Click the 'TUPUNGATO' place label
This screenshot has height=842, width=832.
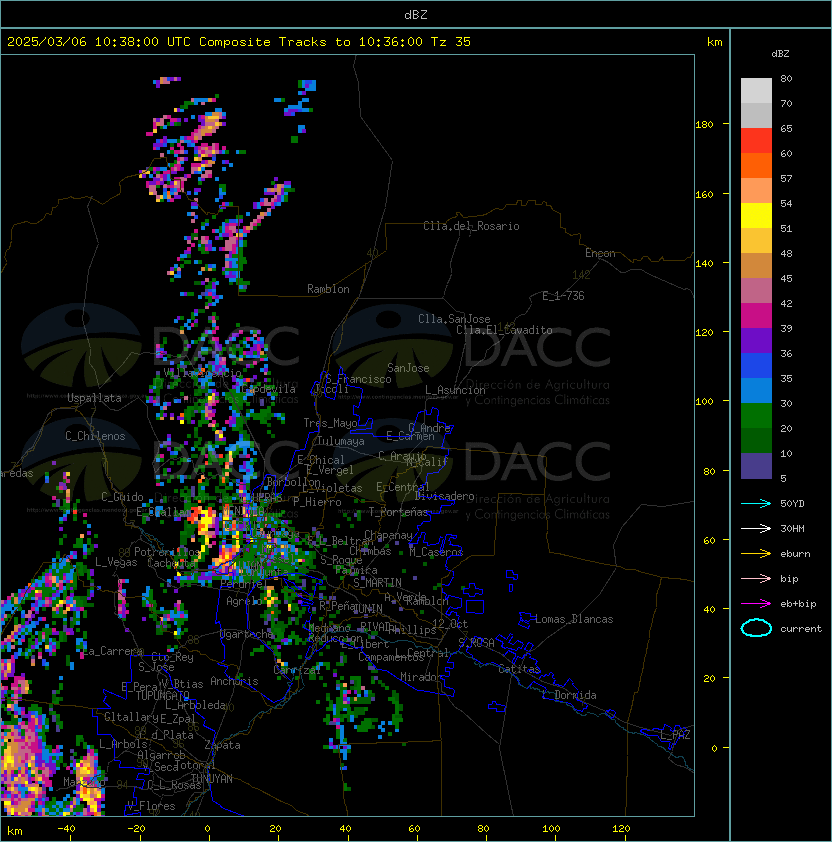pyautogui.click(x=162, y=695)
